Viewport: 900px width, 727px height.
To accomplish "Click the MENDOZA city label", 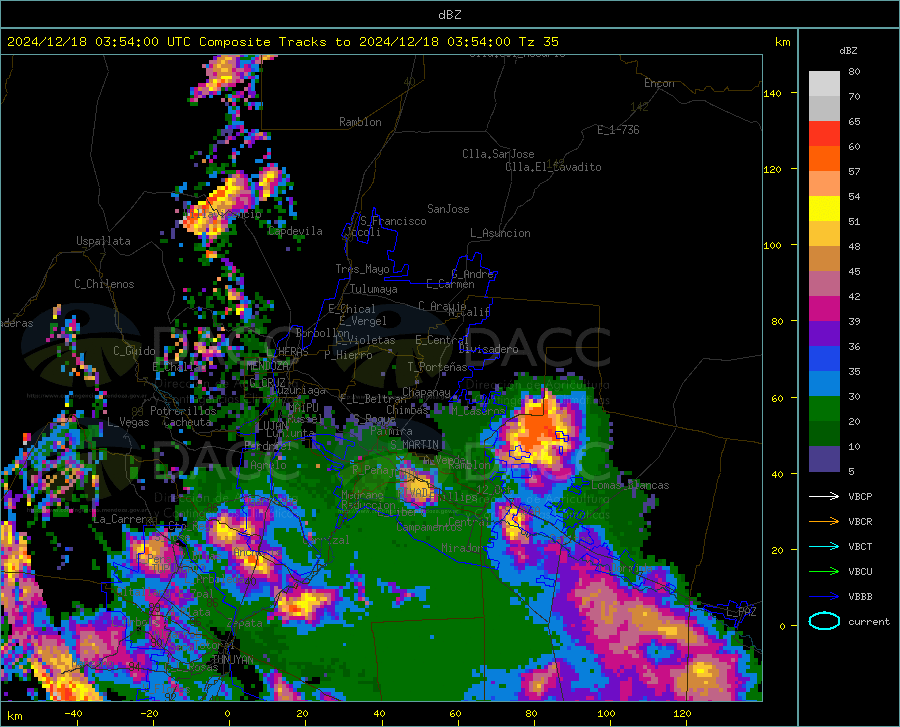I will click(x=267, y=366).
